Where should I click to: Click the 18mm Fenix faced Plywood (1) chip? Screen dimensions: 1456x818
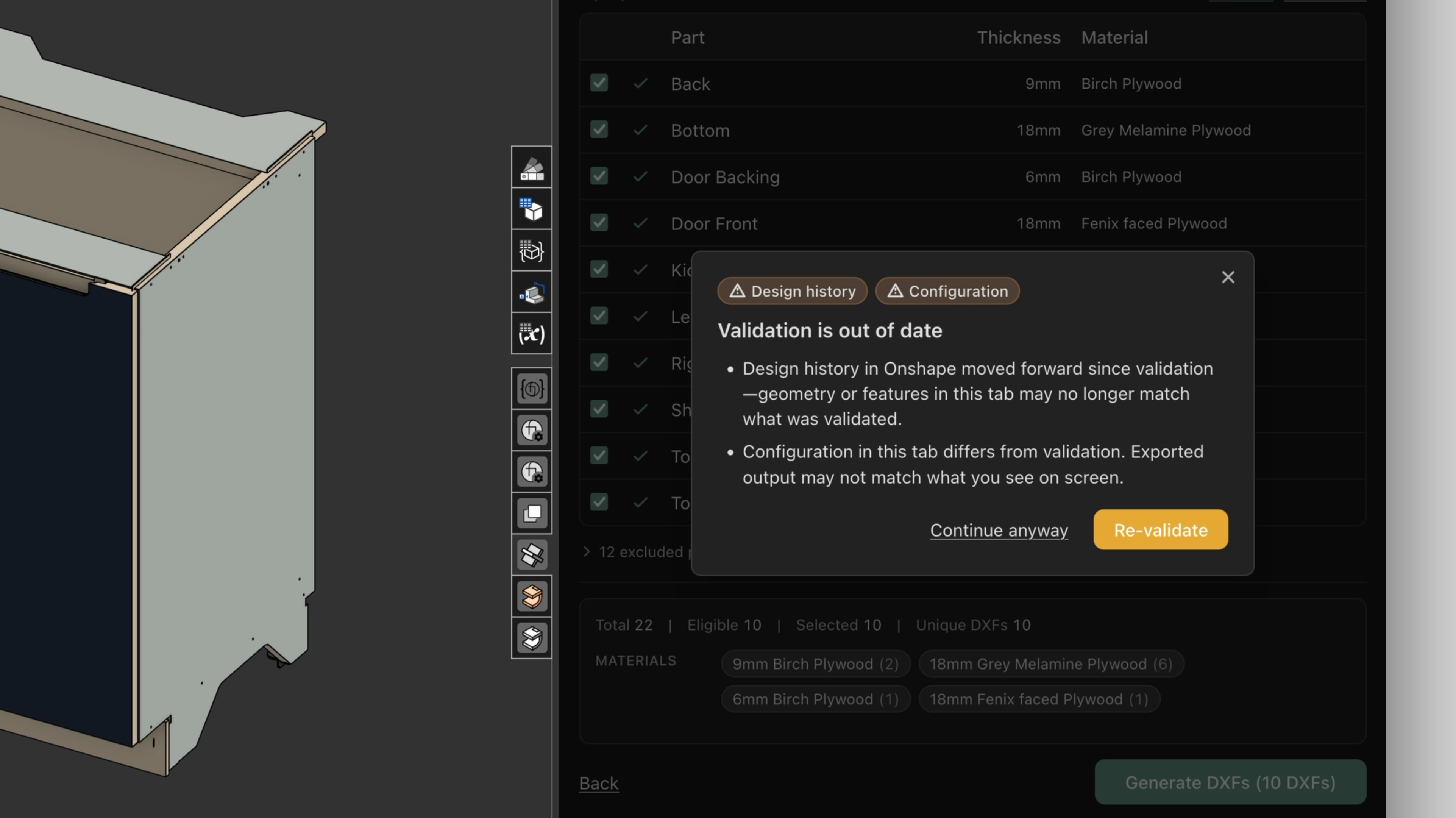click(1039, 699)
